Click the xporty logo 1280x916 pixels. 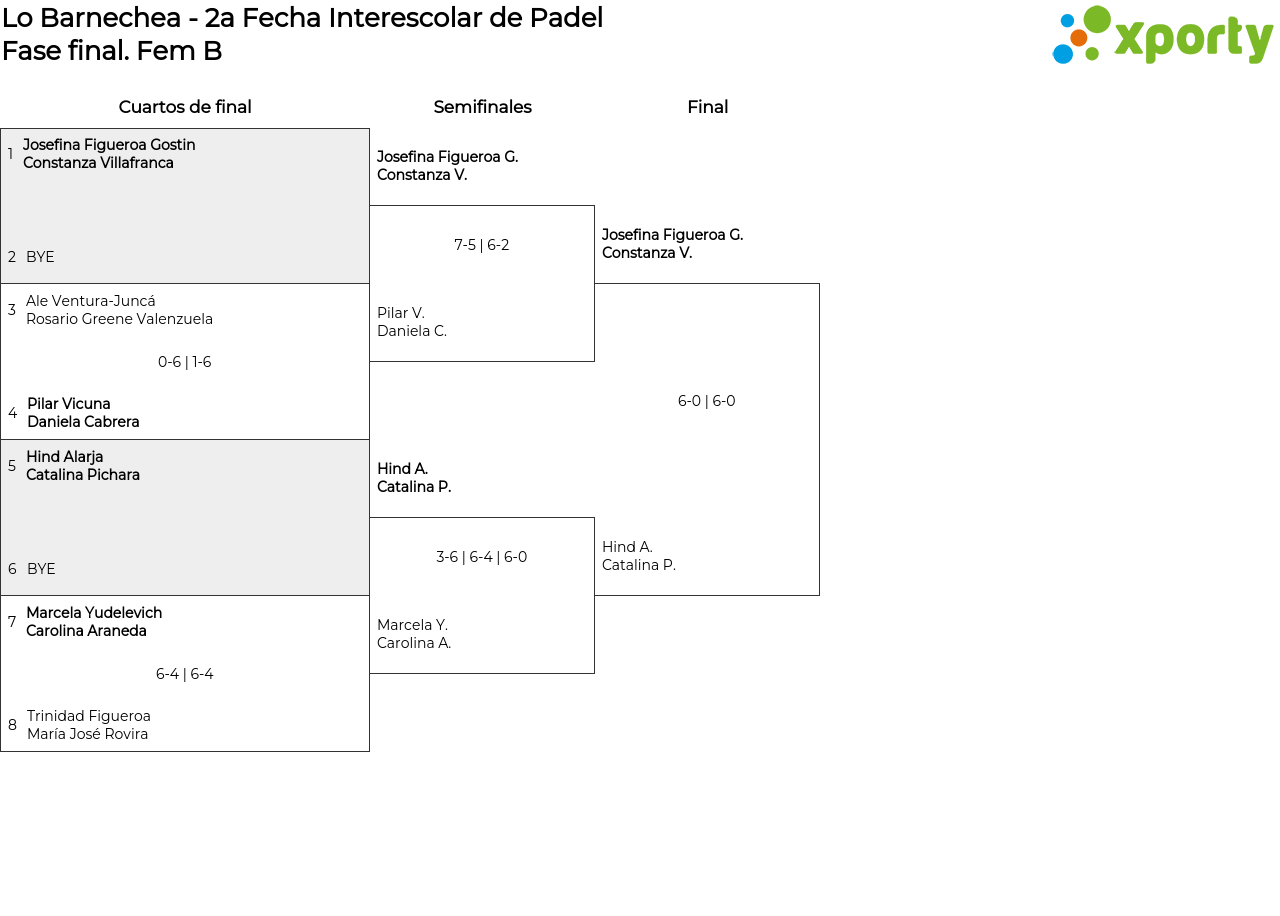[1162, 37]
